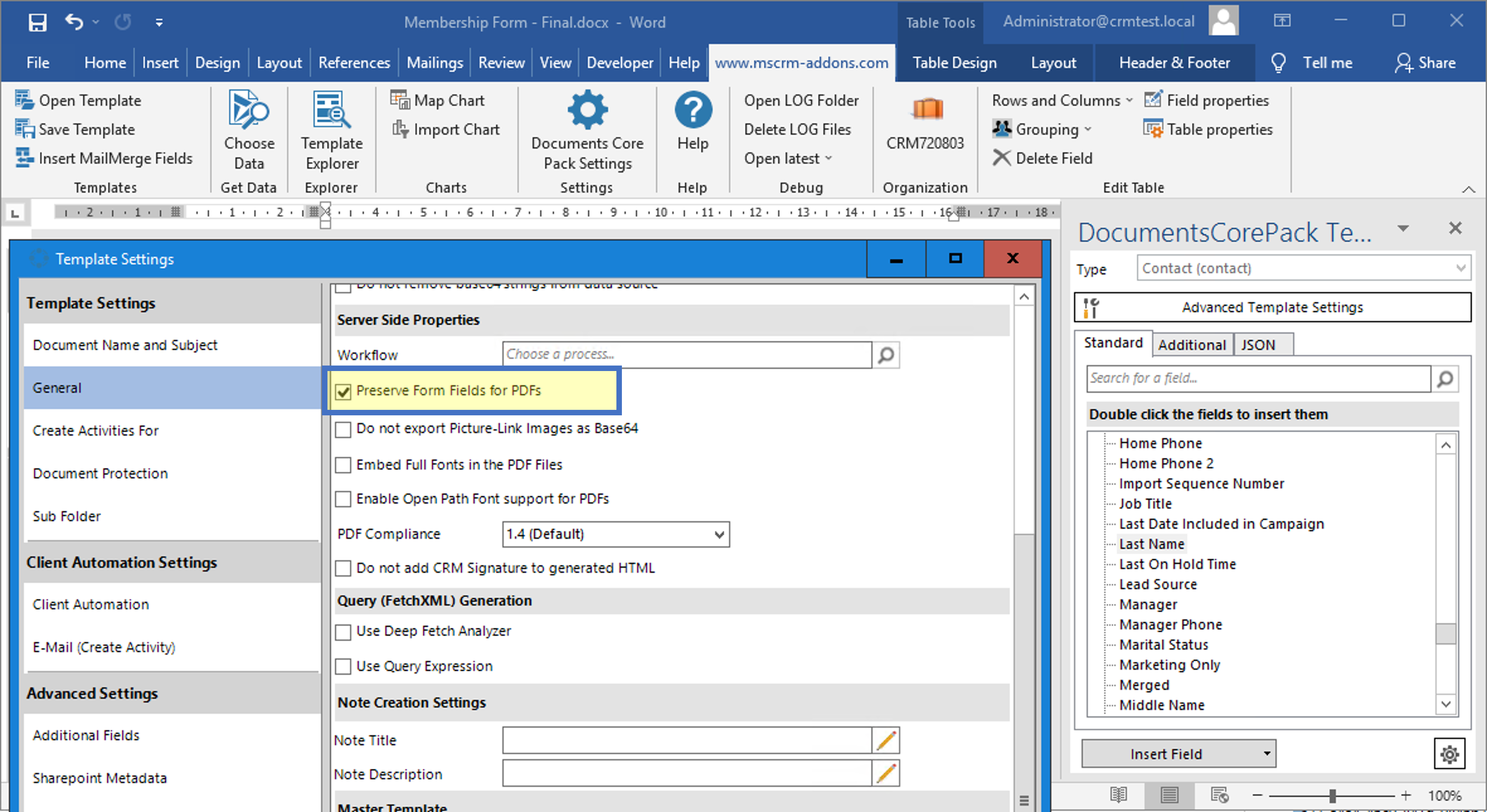Open the Type Contact dropdown
Image resolution: width=1487 pixels, height=812 pixels.
pos(1304,268)
